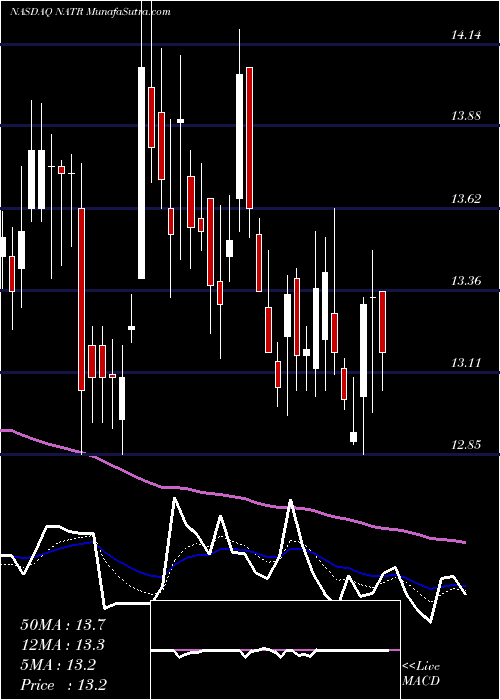This screenshot has height=700, width=500.
Task: Click the 13.36 price axis label
Action: [x=466, y=281]
